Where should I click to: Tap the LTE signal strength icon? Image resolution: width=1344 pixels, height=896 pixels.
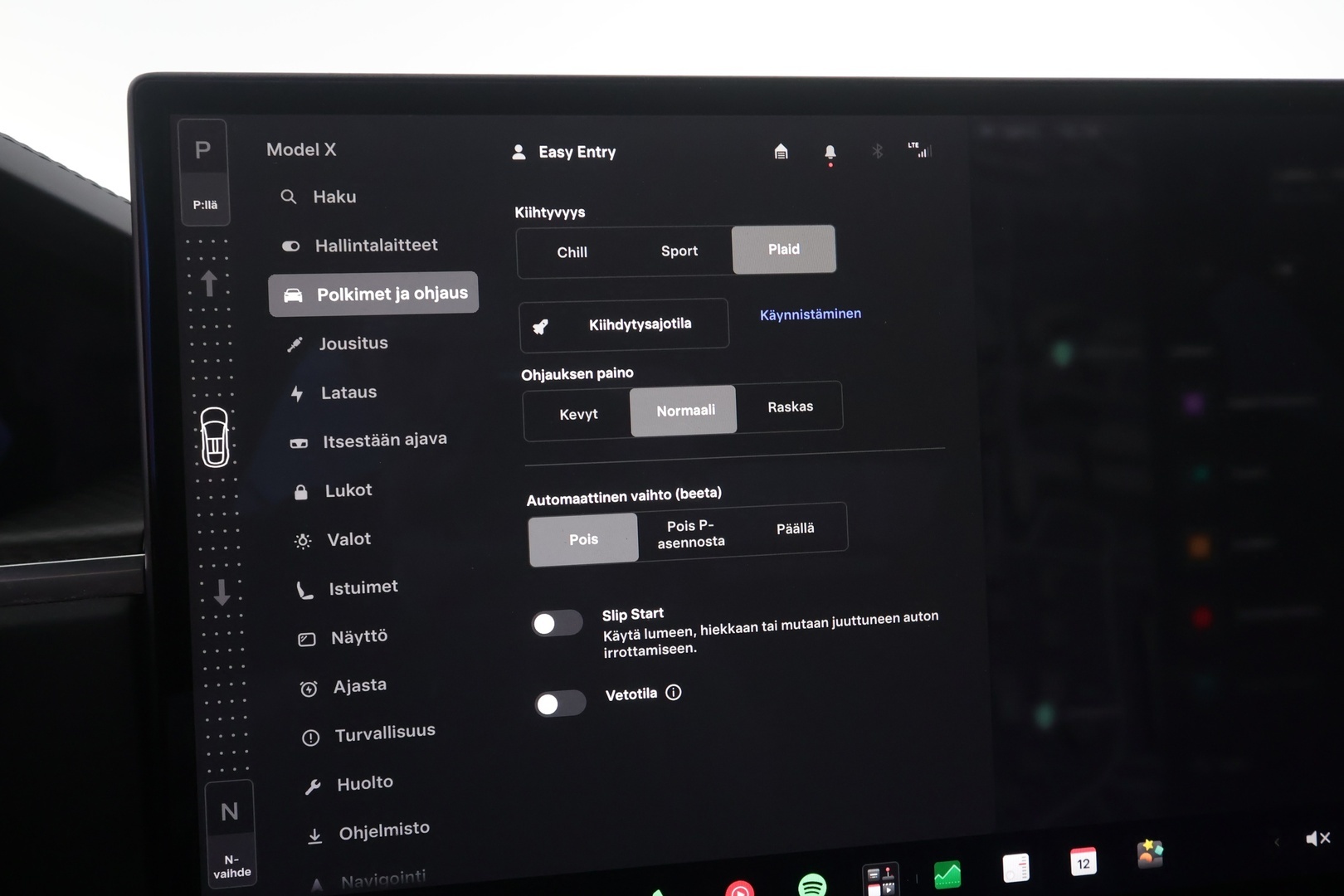(919, 149)
